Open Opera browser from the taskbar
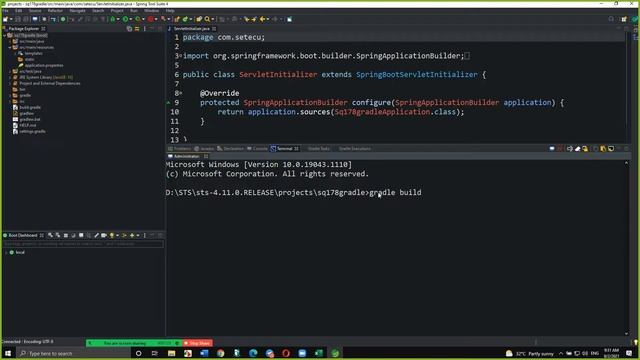Viewport: 640px width, 360px height. pos(286,353)
